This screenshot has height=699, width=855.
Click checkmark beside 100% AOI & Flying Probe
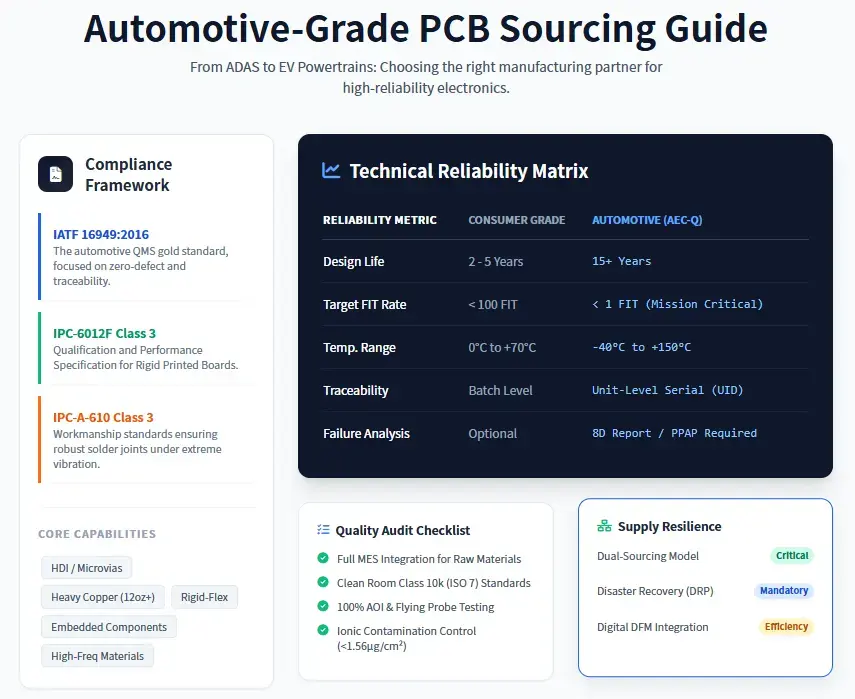tap(323, 607)
